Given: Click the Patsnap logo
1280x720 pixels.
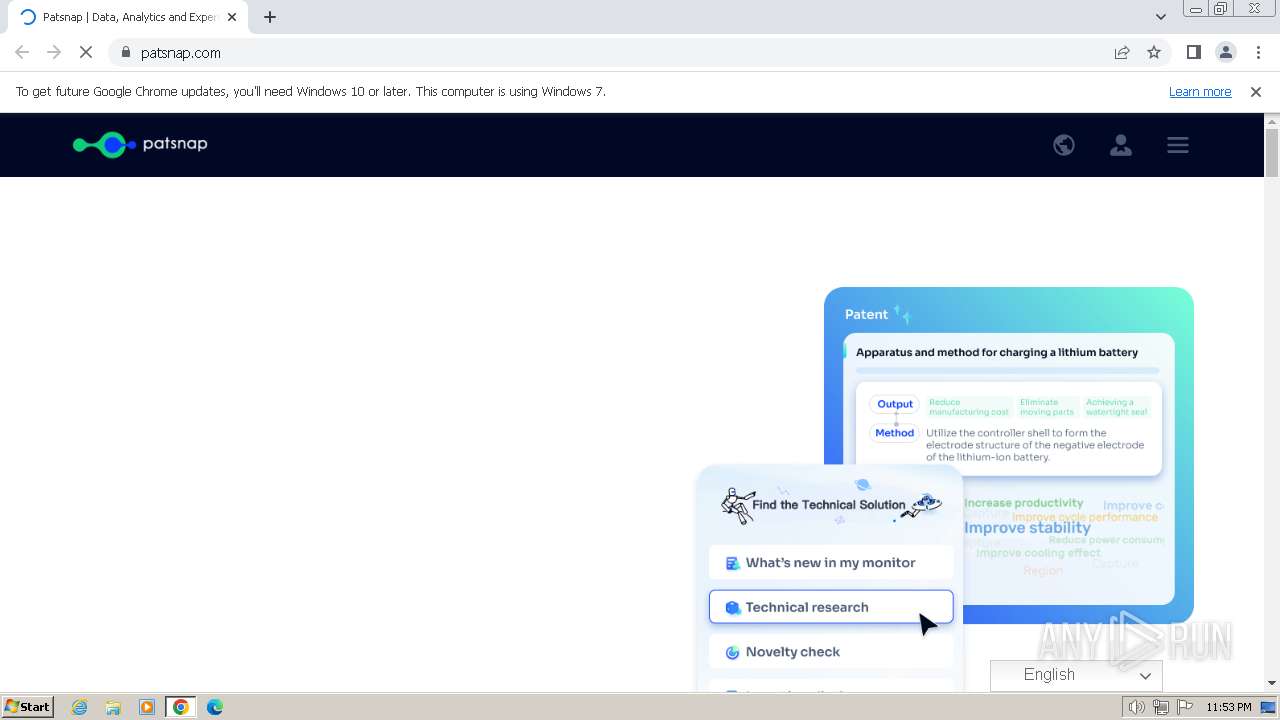Looking at the screenshot, I should coord(140,144).
